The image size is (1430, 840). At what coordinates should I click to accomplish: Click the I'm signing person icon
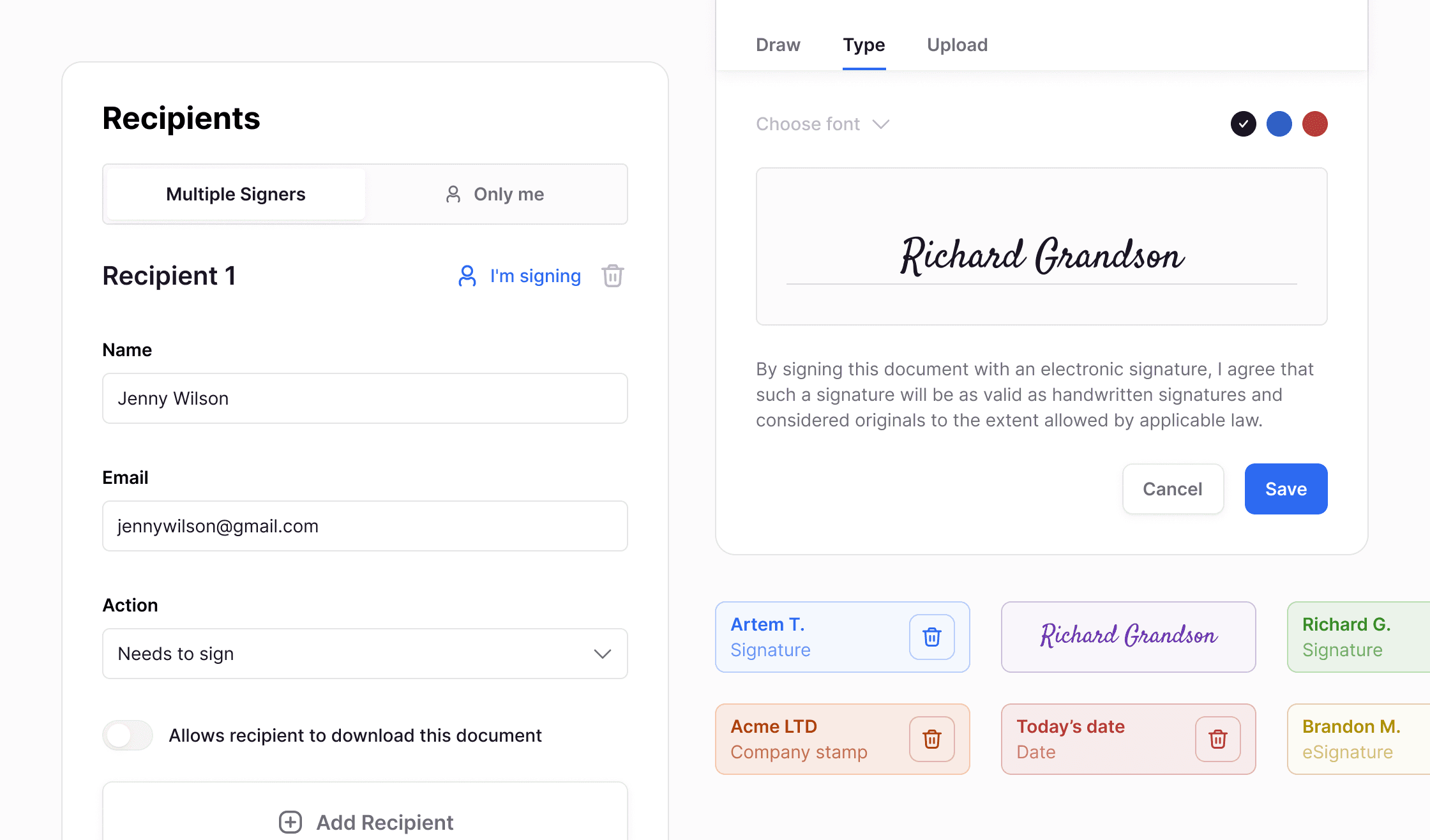[467, 276]
